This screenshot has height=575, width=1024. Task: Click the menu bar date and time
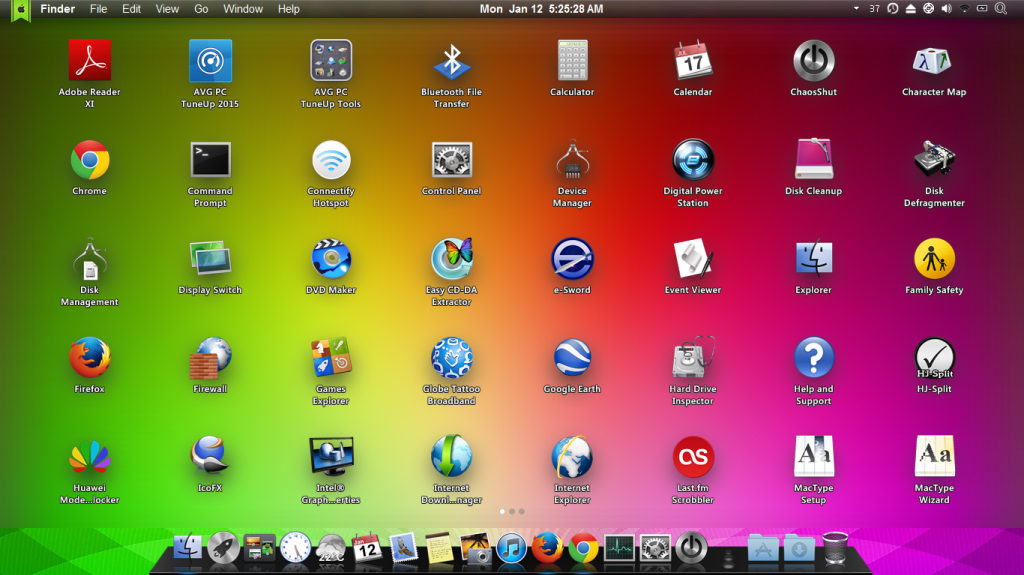coord(541,9)
